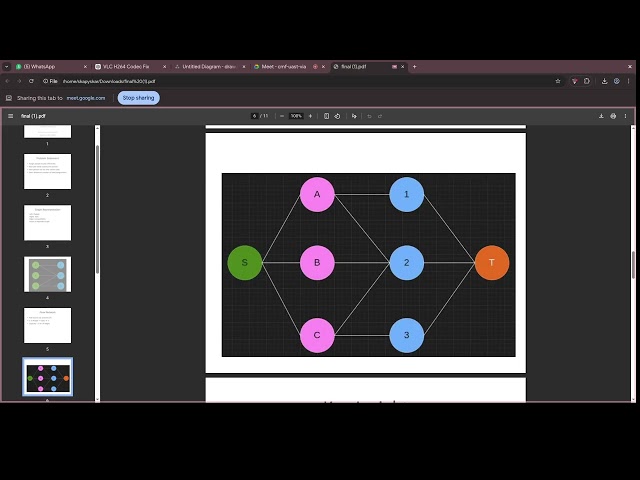Screen dimensions: 640x480
Task: Click the pink C node
Action: point(317,335)
